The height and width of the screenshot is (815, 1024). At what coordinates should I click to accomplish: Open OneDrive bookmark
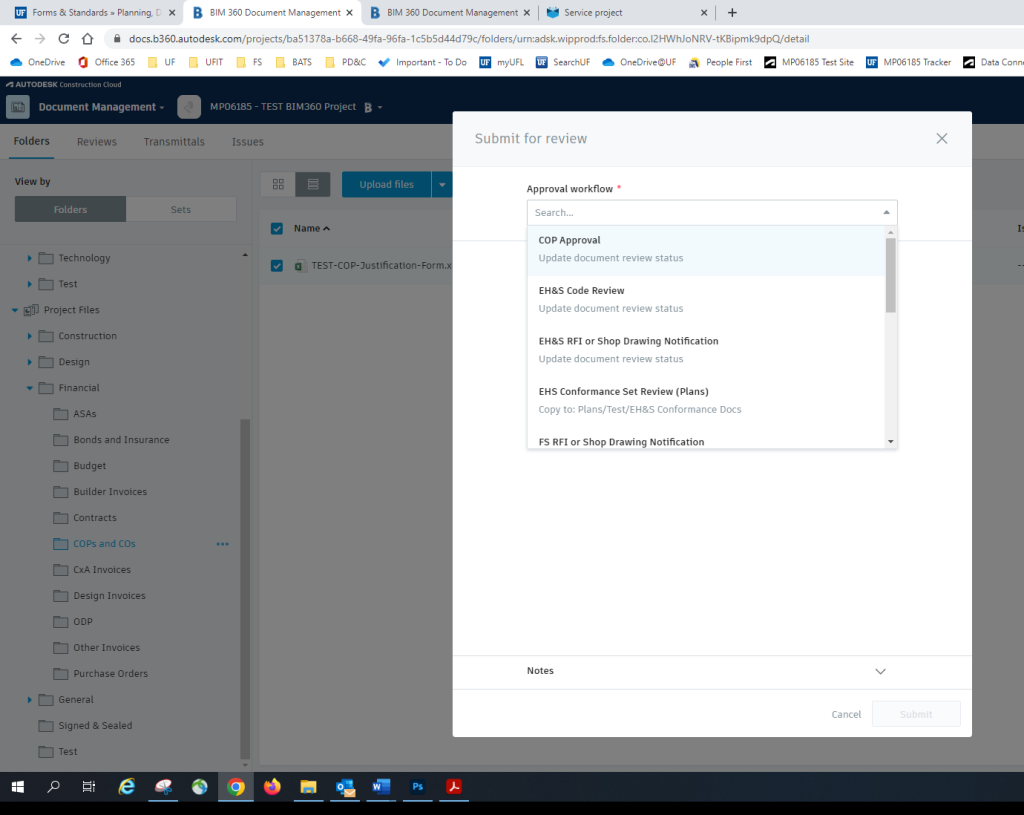(x=38, y=62)
